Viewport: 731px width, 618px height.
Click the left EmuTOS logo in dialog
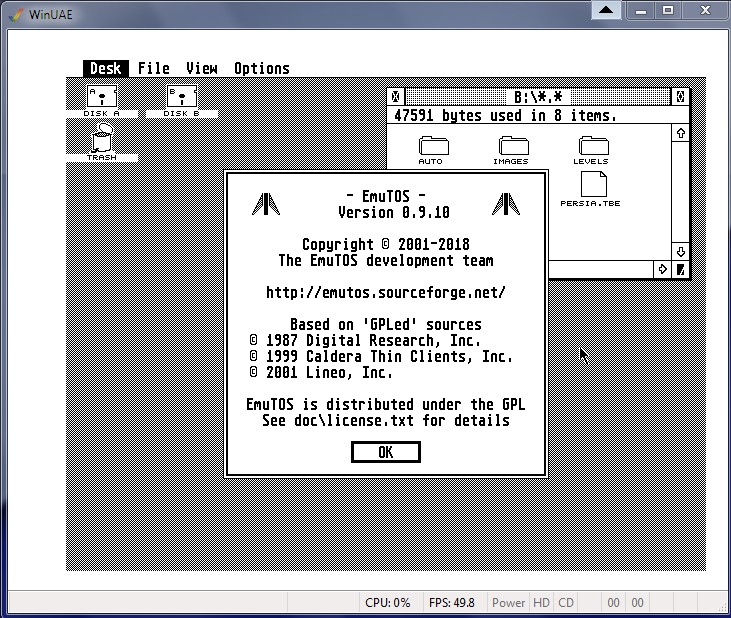tap(265, 204)
